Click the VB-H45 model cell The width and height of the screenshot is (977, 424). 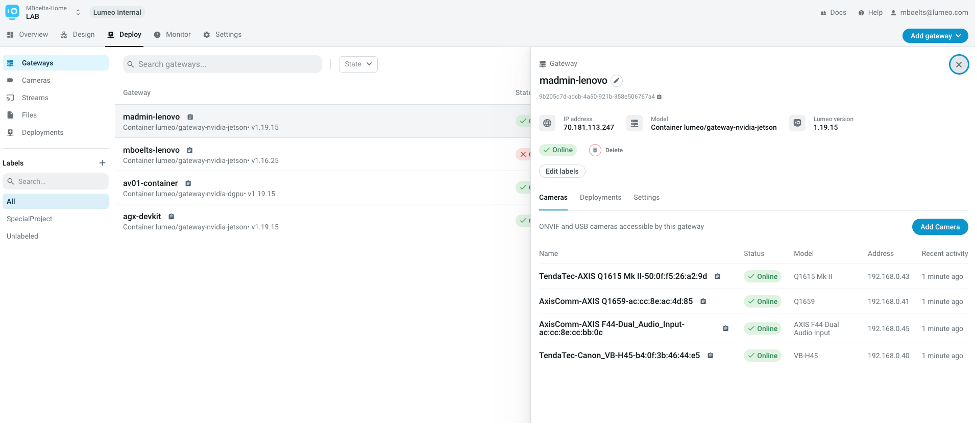(805, 355)
